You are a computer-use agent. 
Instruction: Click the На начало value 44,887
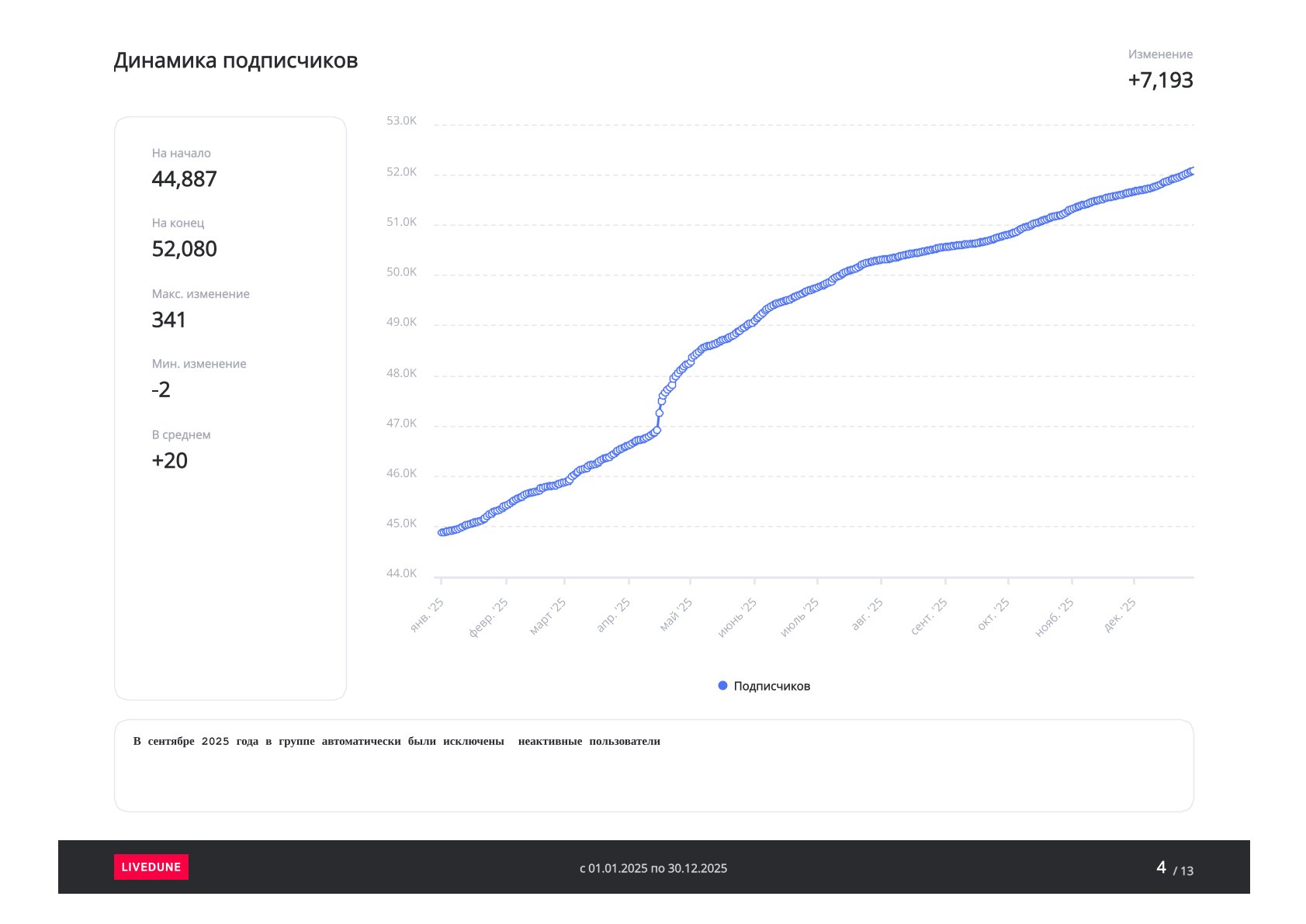(184, 179)
